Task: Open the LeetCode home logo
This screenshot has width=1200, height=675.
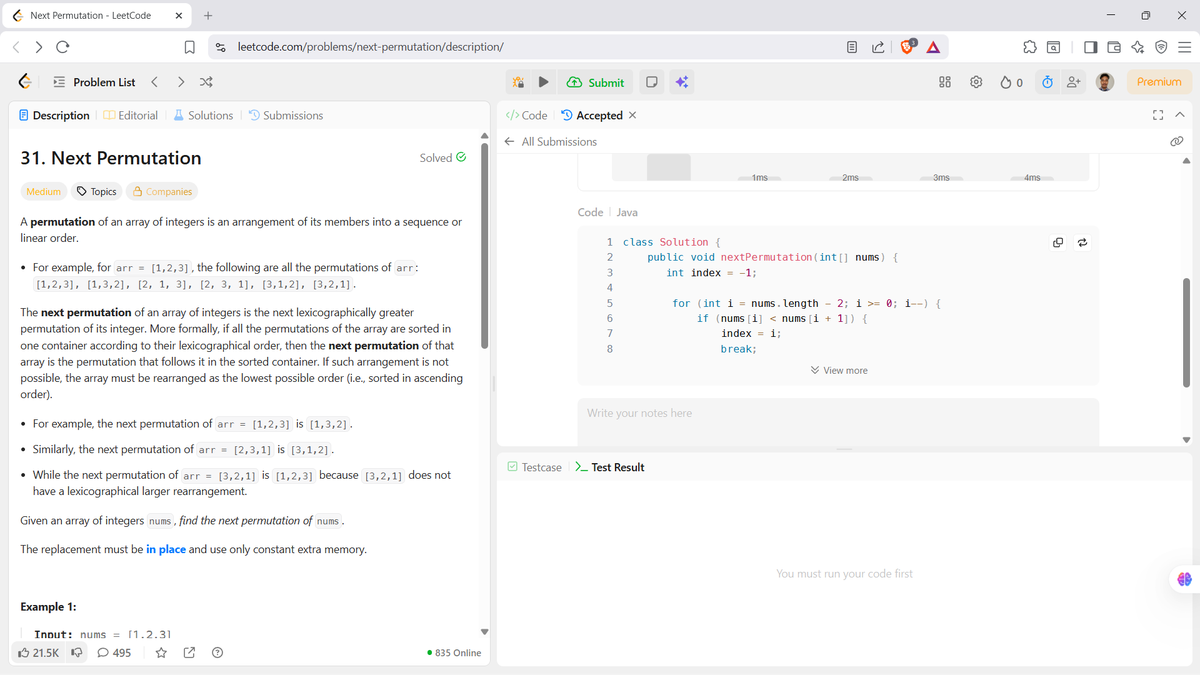Action: point(25,82)
